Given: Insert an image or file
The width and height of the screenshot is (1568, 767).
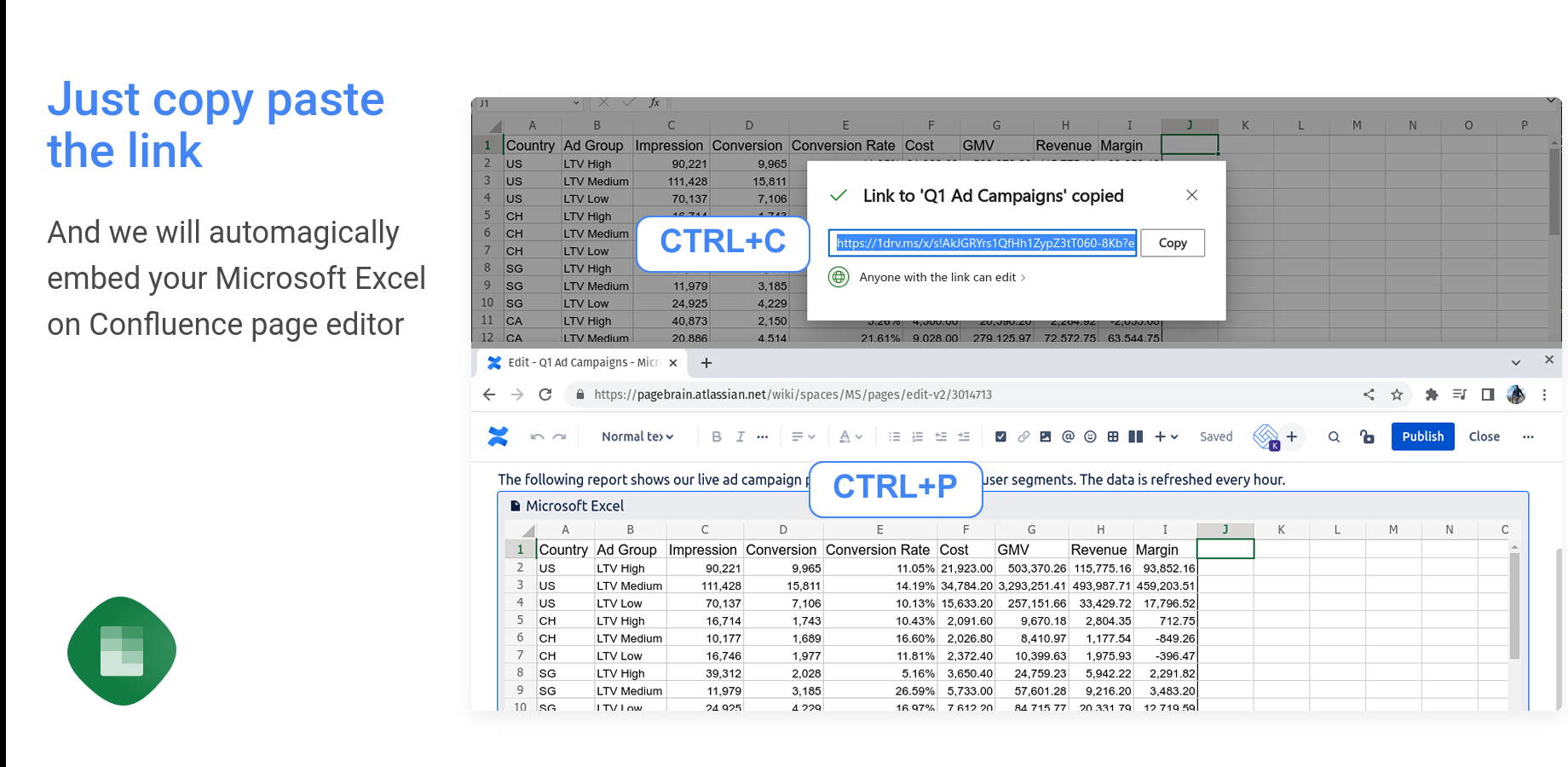Looking at the screenshot, I should [x=1046, y=436].
